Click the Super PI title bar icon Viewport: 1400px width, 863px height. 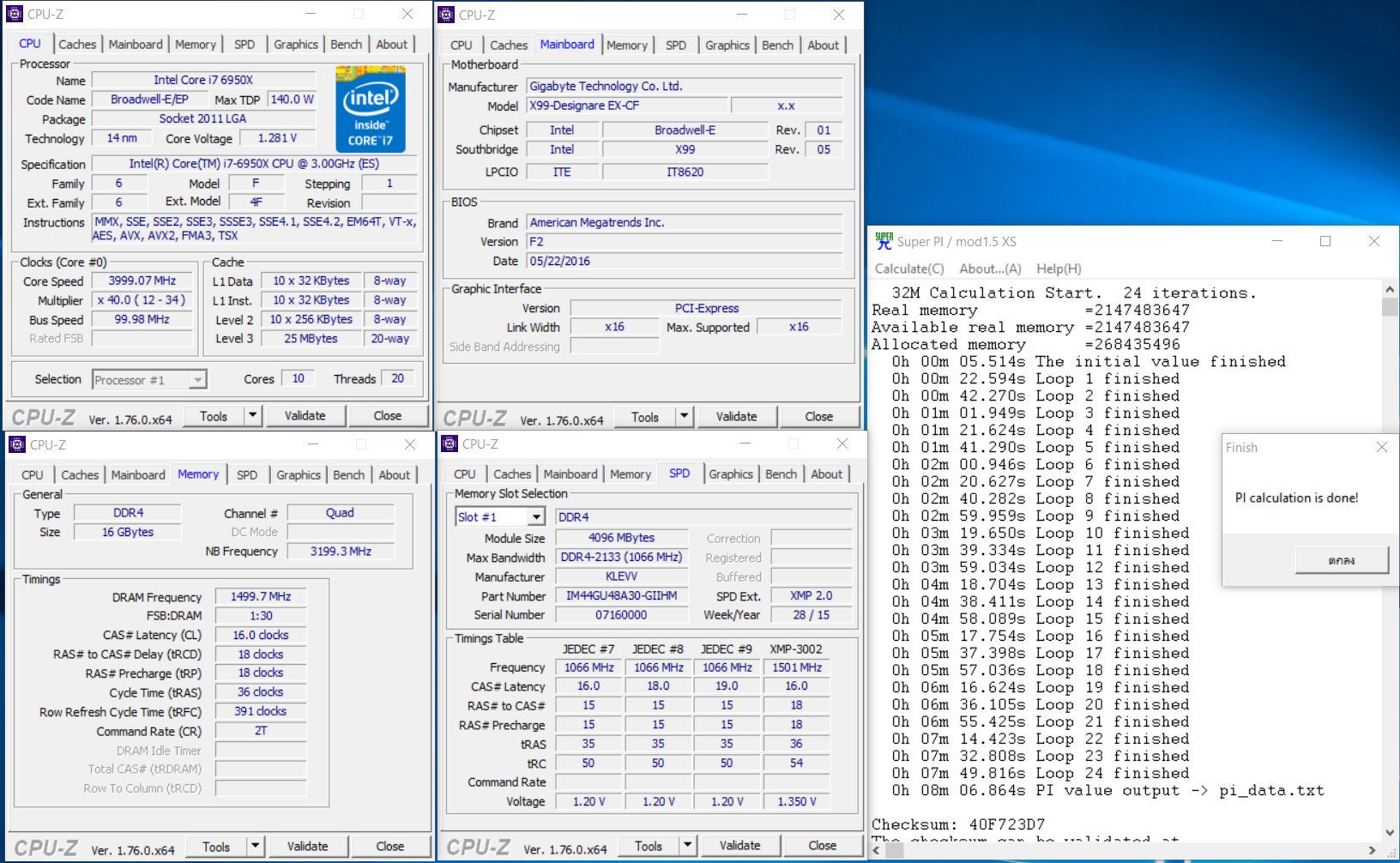pyautogui.click(x=883, y=241)
